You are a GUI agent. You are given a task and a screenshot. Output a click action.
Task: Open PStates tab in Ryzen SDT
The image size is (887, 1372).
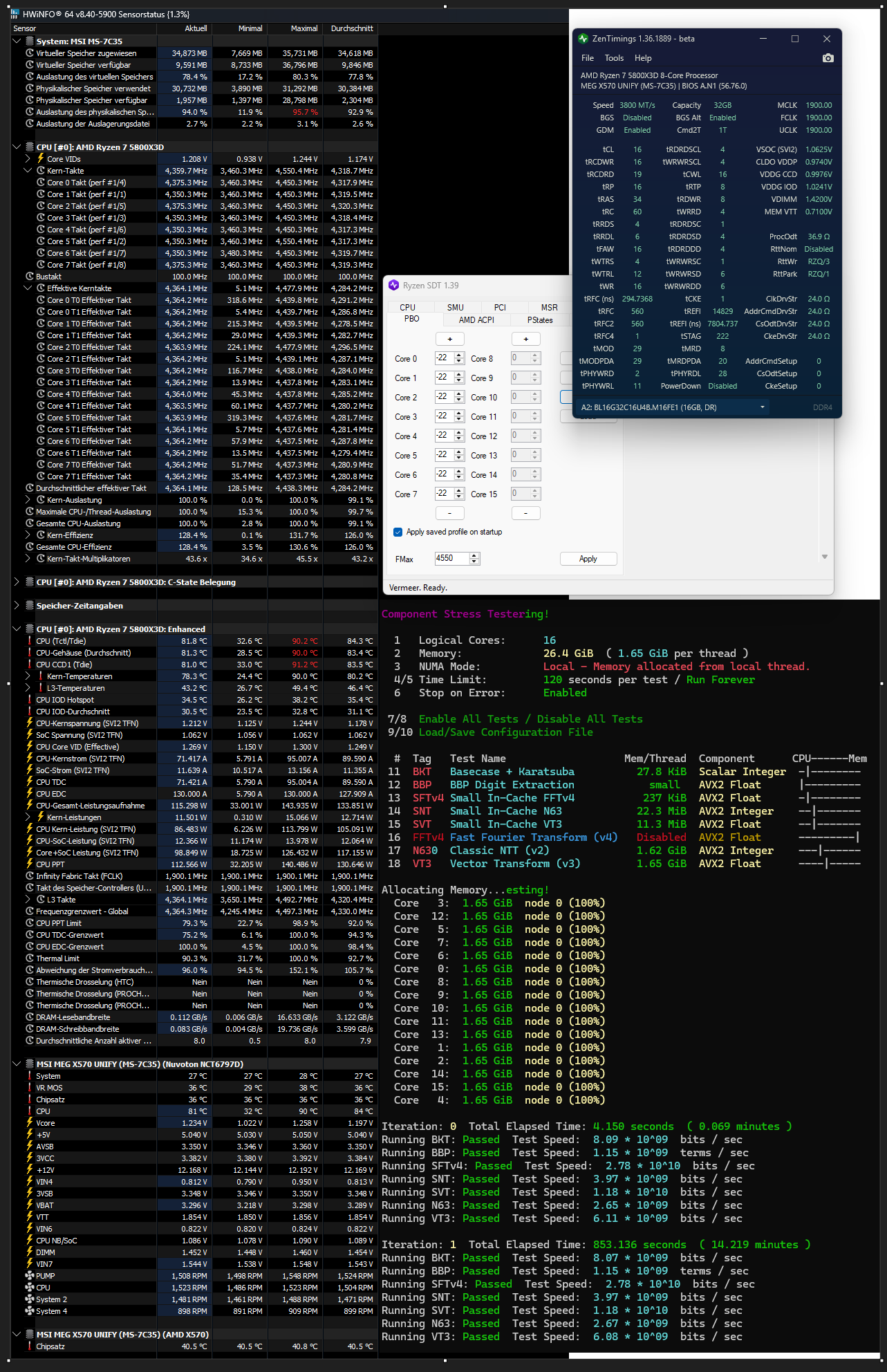(x=540, y=319)
